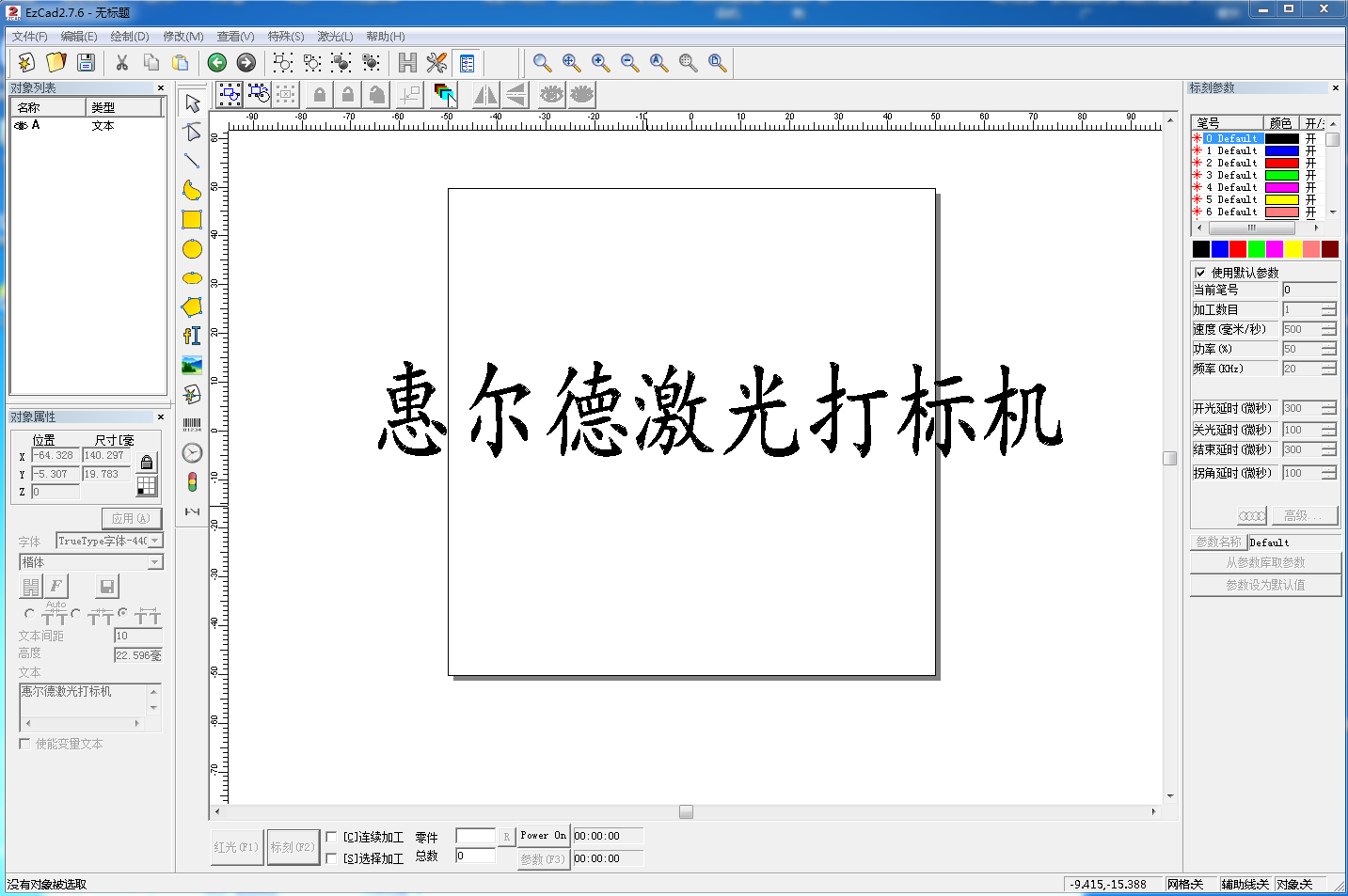The image size is (1348, 896).
Task: Pick the yellow color swatch in the pen palette
Action: coord(1293,248)
